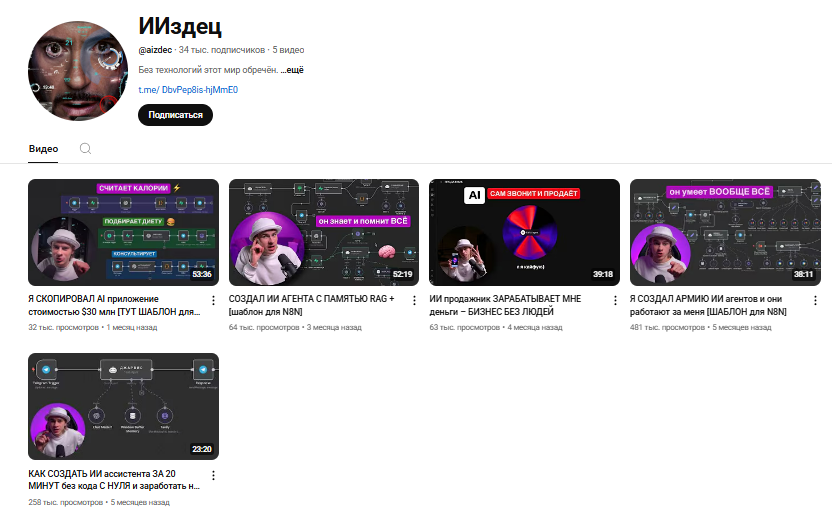Open the "Я СОЗДАЛ АРМИЮ ИИ агентов" title
Screen dimensions: 832x514
tap(708, 305)
